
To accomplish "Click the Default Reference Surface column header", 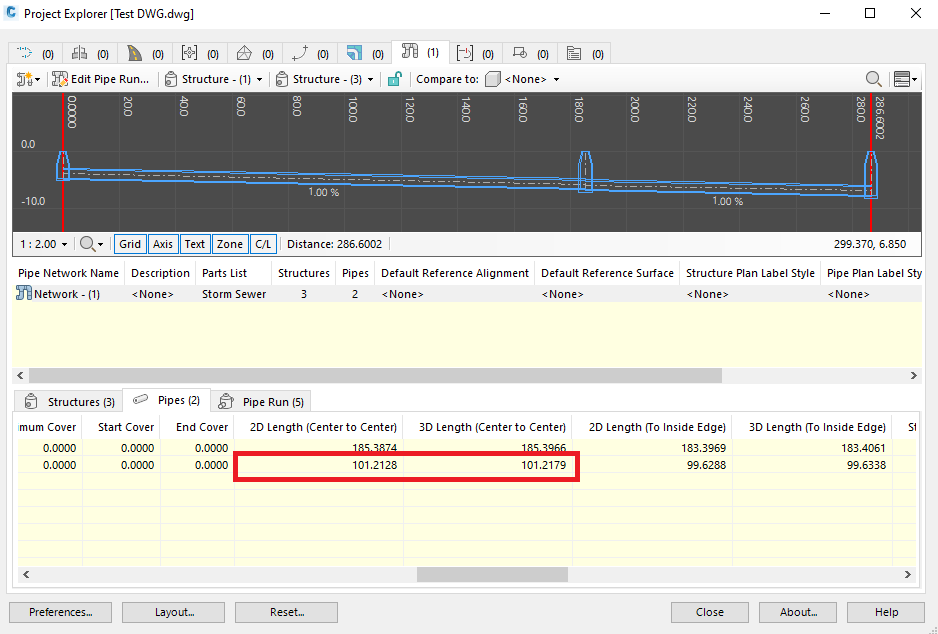I will click(x=607, y=273).
